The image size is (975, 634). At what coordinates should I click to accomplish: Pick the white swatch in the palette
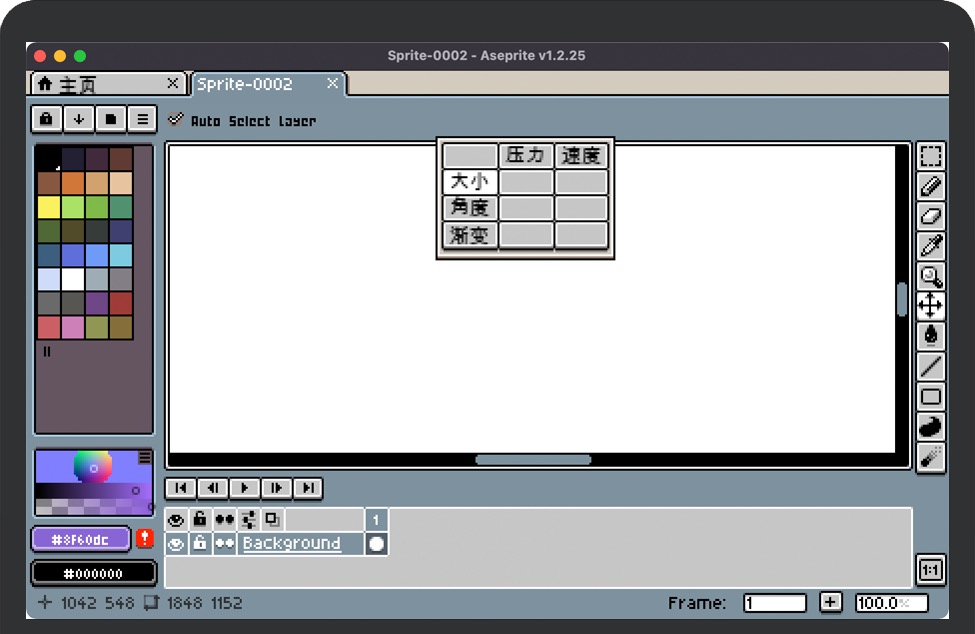[x=73, y=279]
